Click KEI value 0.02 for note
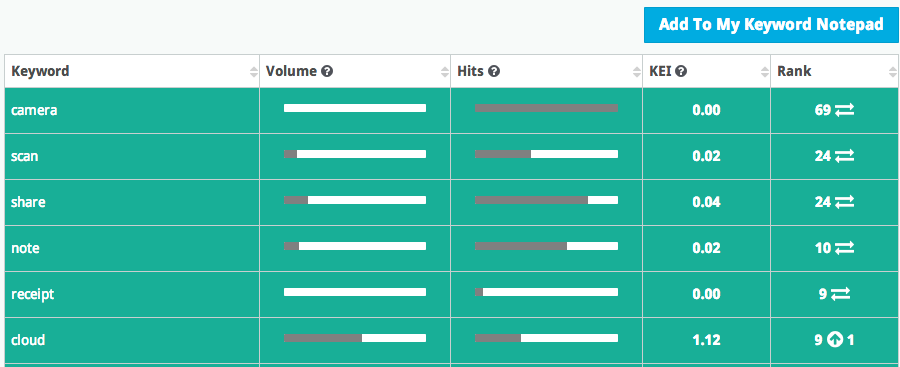Screen dimensions: 900x367 click(706, 248)
